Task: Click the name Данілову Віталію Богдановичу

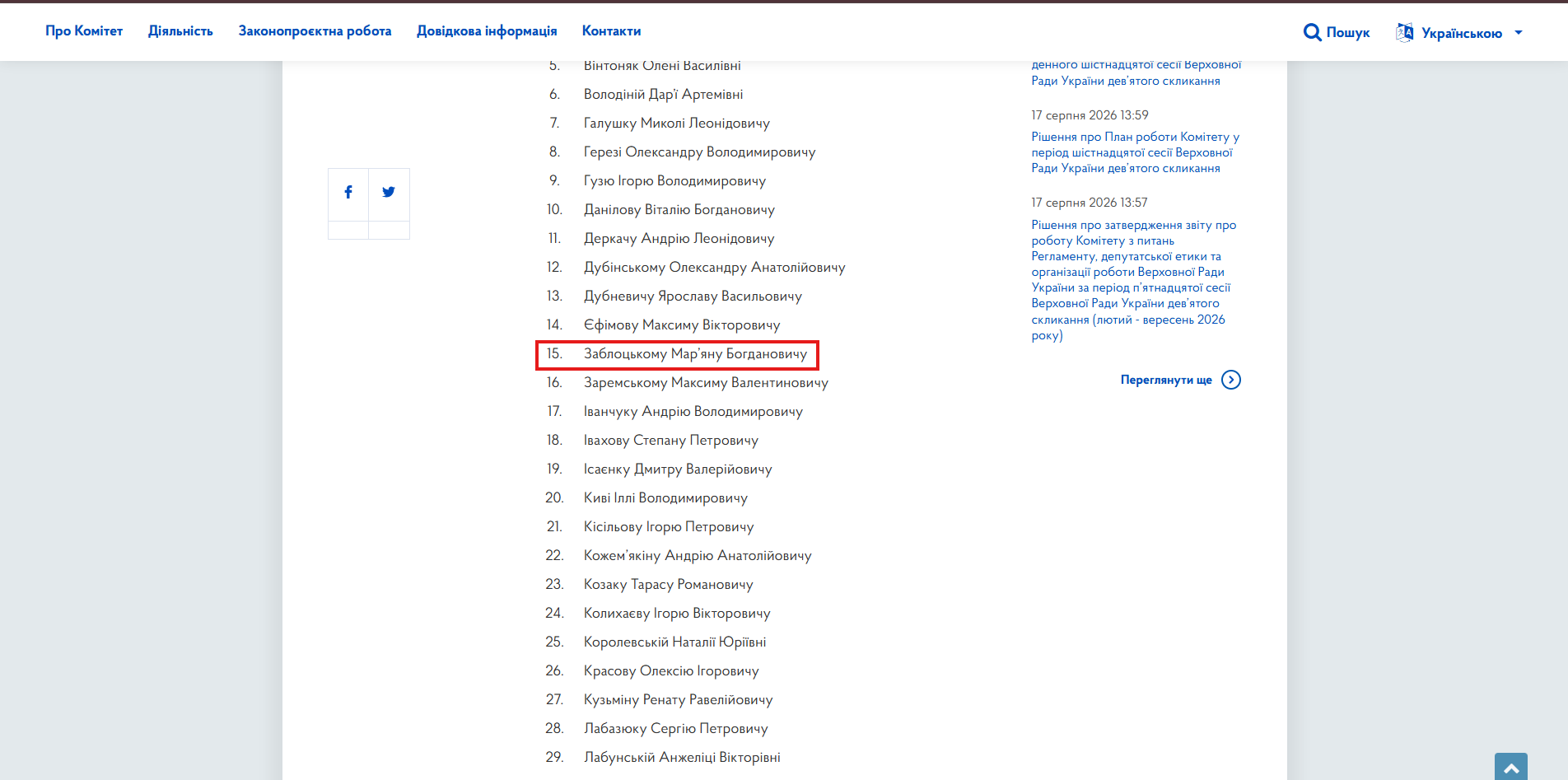Action: 679,209
